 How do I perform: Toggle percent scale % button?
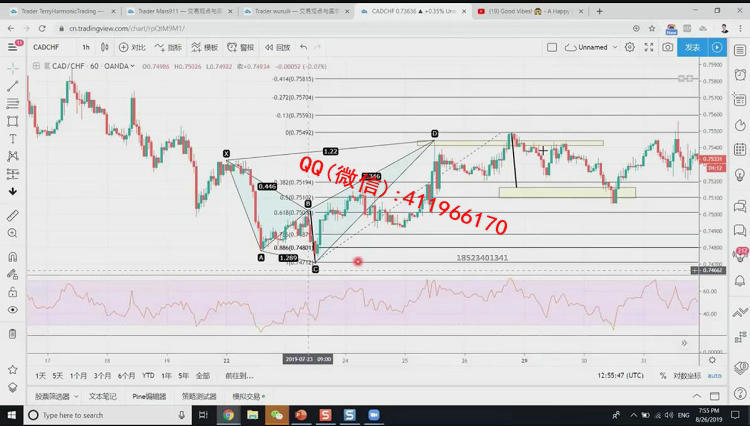click(663, 376)
